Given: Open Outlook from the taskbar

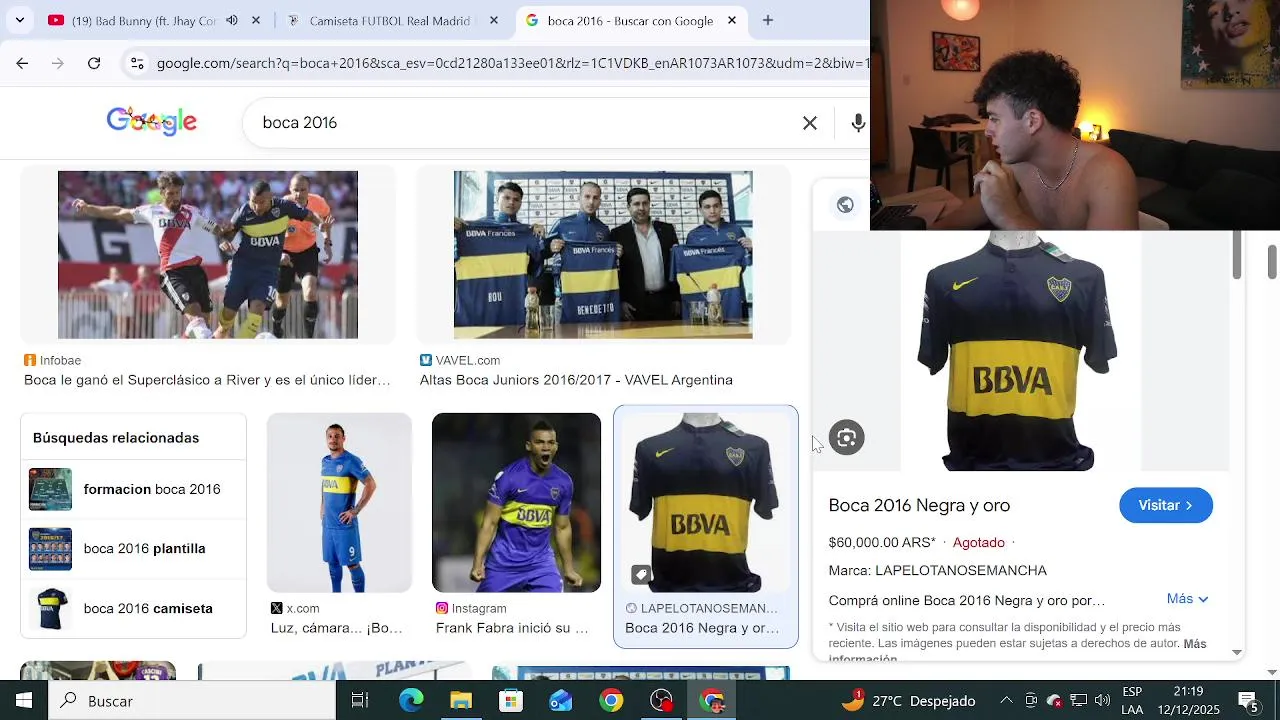Looking at the screenshot, I should (561, 701).
